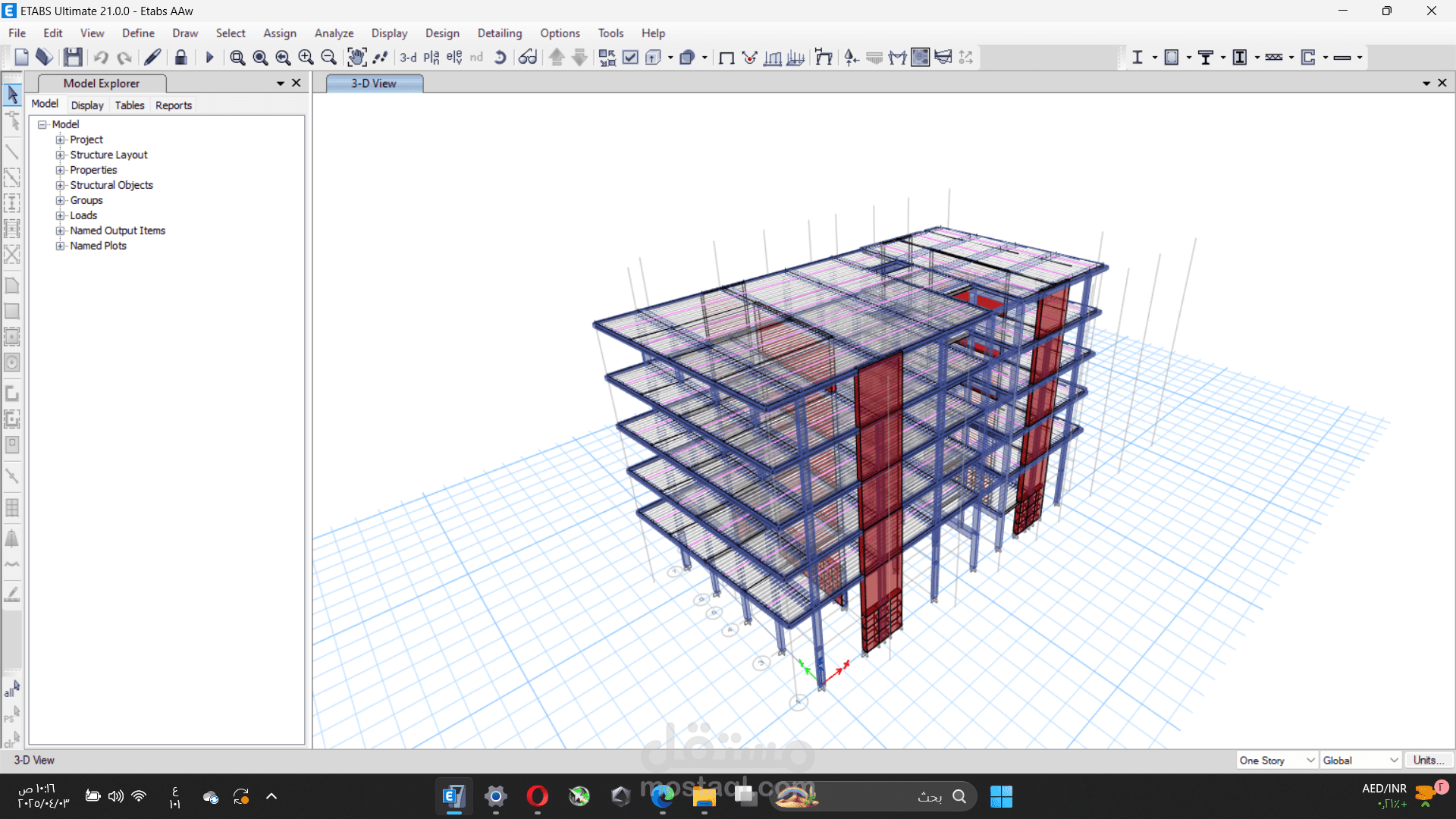
Task: Click the I-beam steel frame design icon
Action: 1137,57
